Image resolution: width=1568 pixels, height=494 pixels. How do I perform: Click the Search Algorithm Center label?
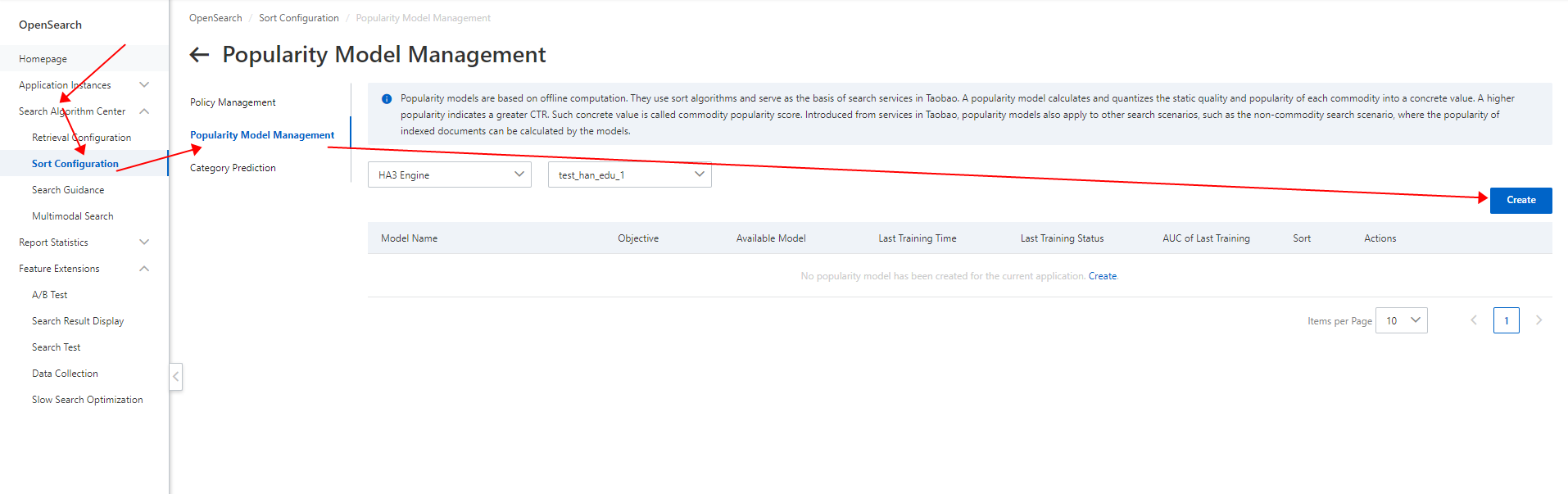(72, 111)
